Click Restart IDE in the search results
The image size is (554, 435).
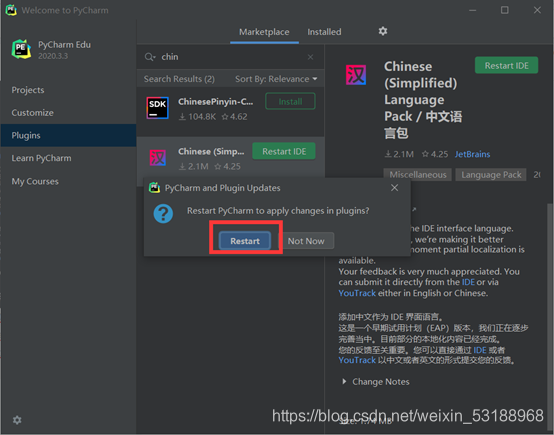pos(284,151)
